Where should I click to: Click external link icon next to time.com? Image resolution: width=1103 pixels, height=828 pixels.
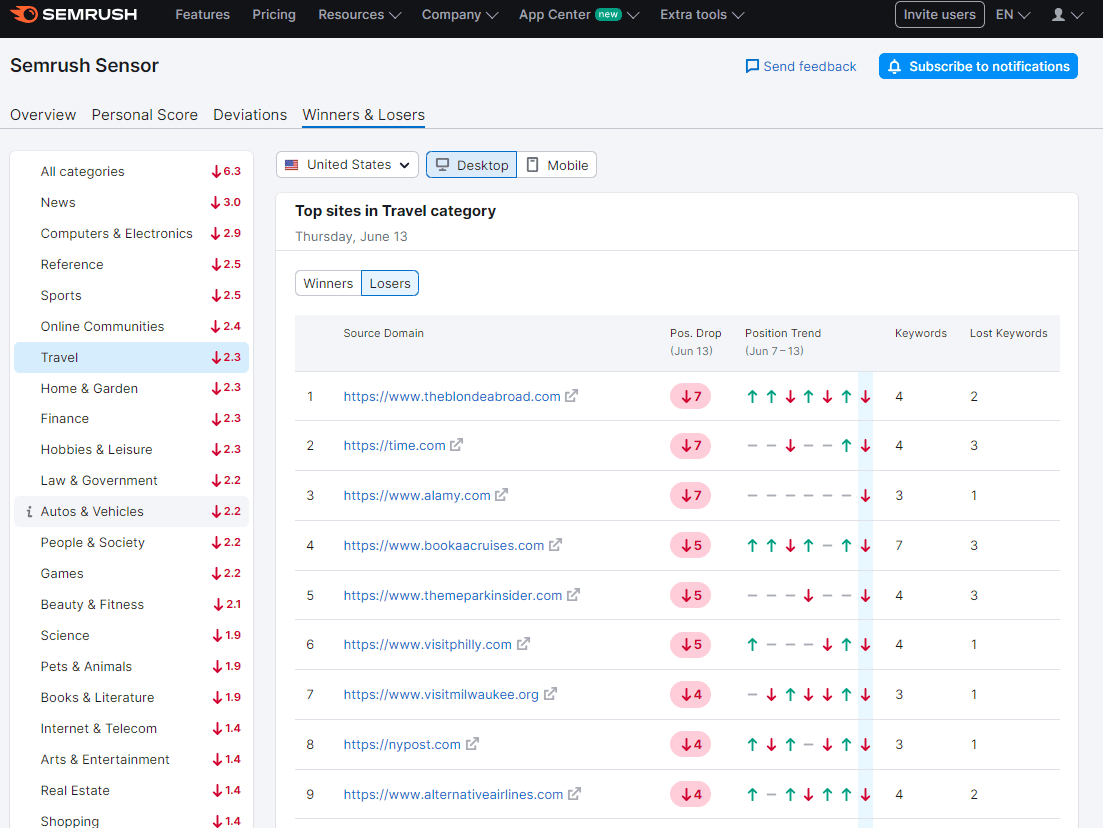pyautogui.click(x=456, y=445)
